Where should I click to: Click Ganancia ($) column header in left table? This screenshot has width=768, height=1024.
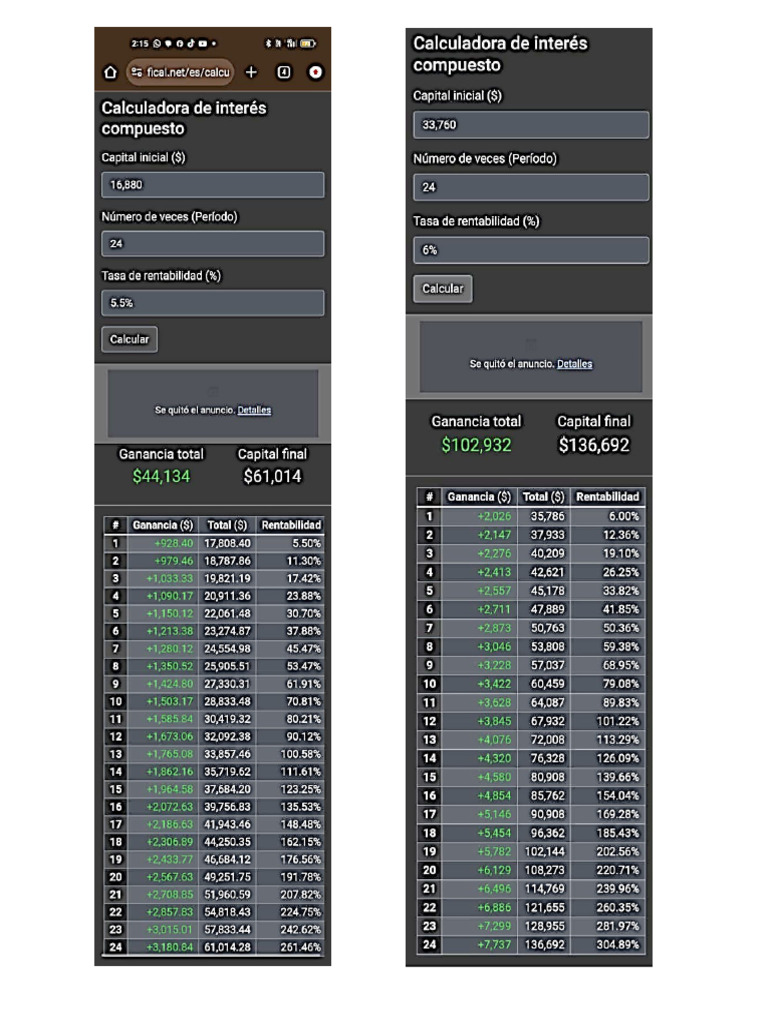(x=164, y=525)
